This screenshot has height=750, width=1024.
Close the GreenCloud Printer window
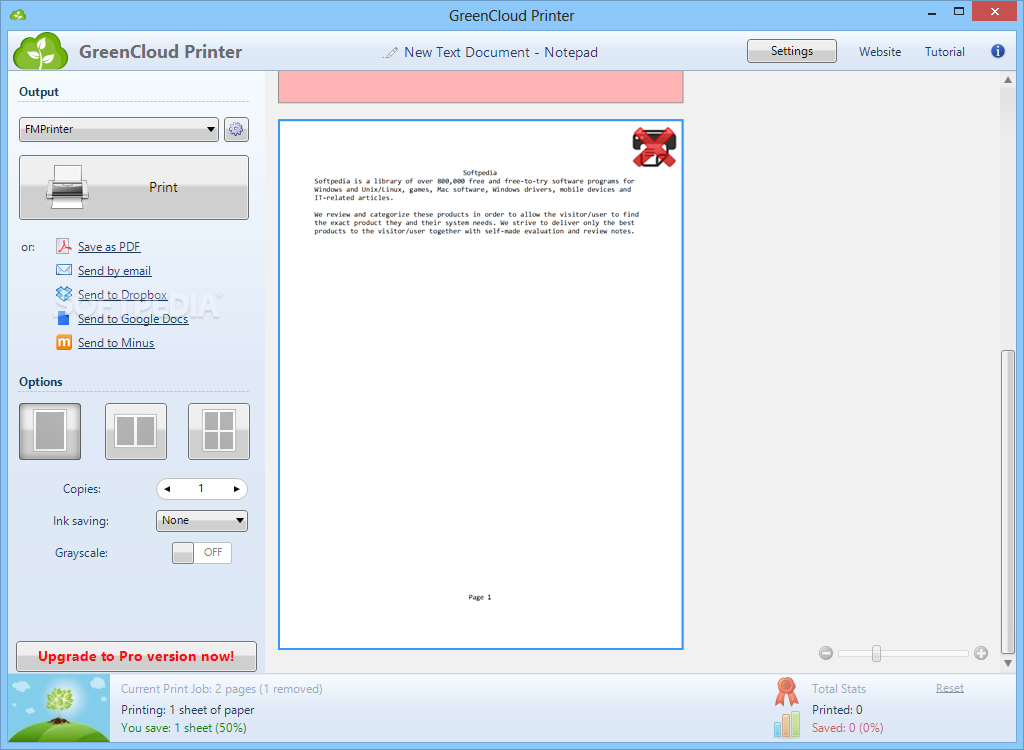tap(995, 11)
